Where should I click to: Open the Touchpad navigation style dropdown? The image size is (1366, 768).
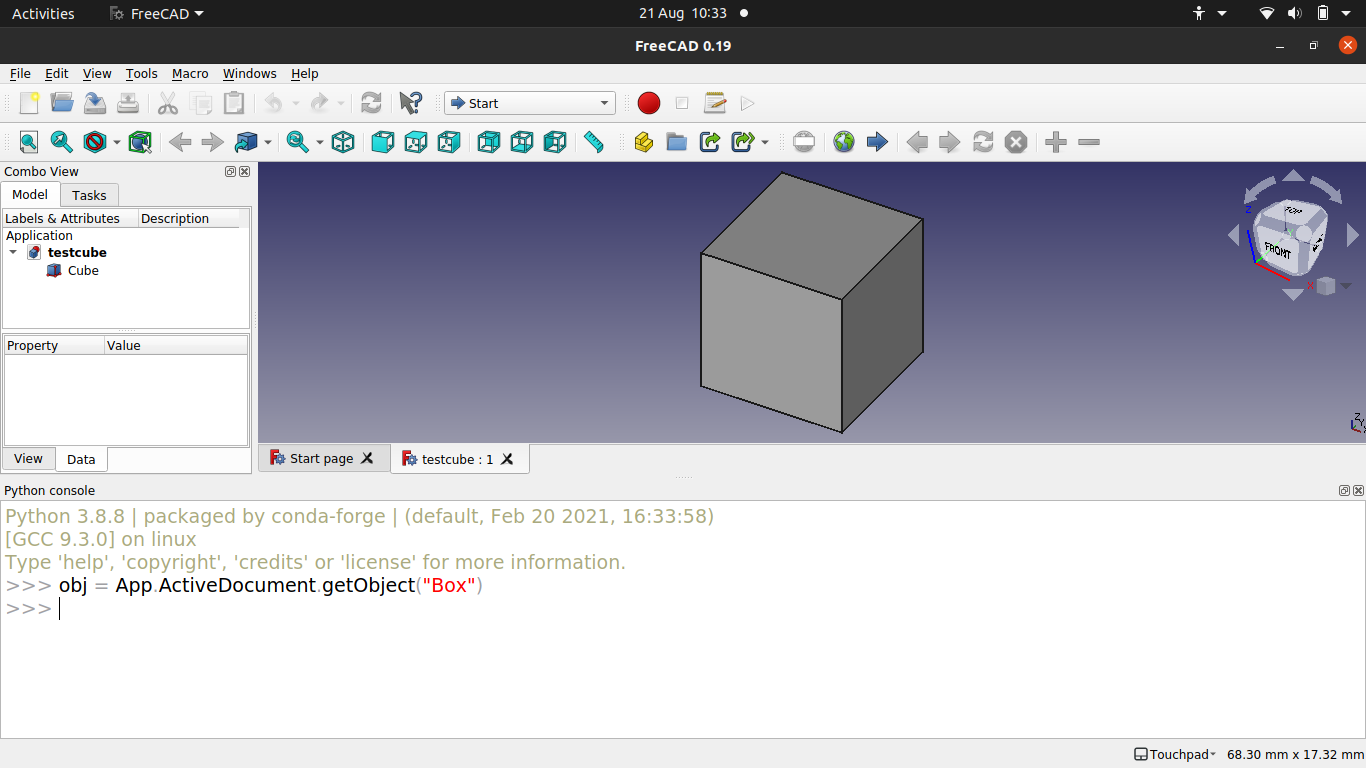click(1175, 755)
